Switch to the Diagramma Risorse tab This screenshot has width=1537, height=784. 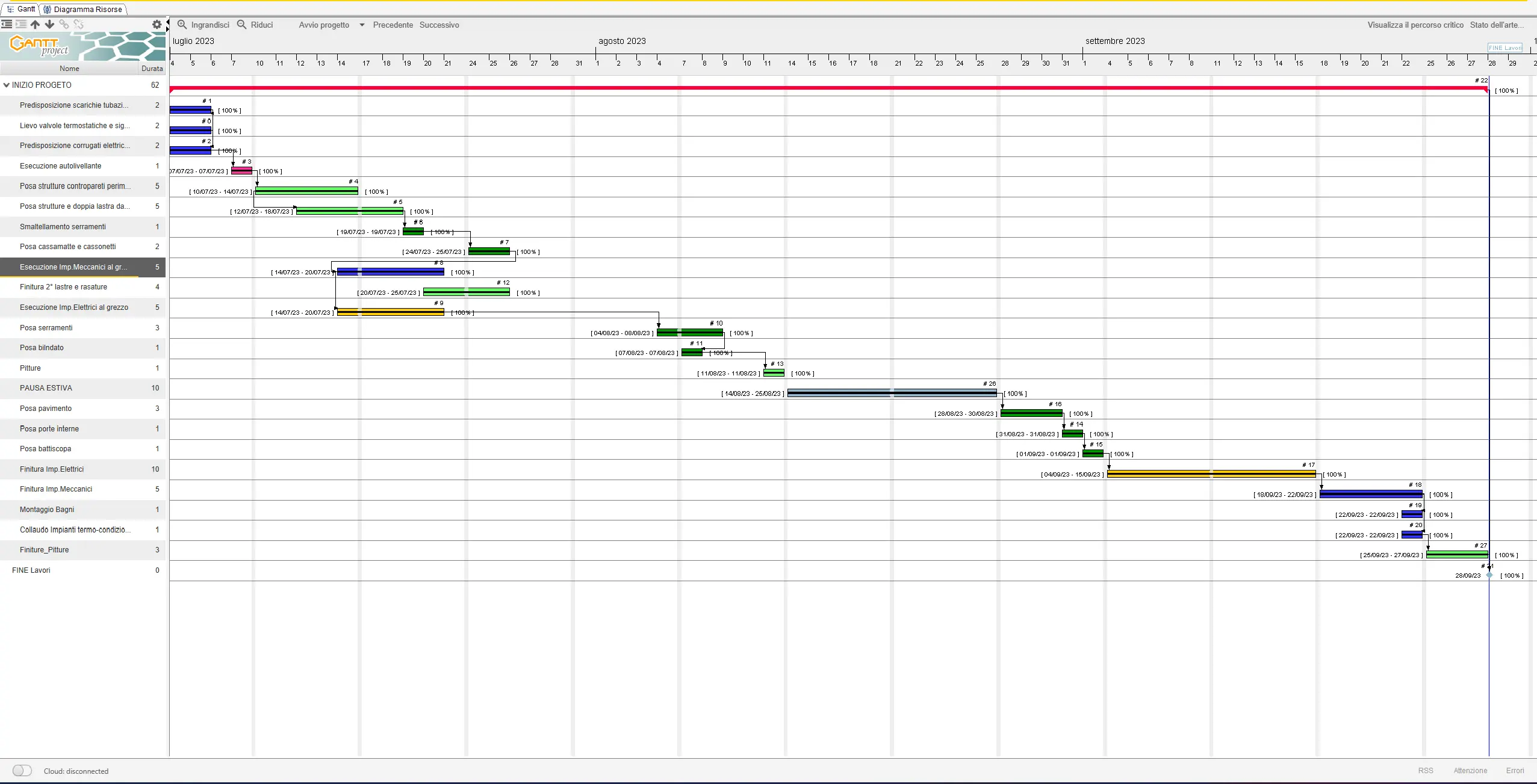coord(83,9)
